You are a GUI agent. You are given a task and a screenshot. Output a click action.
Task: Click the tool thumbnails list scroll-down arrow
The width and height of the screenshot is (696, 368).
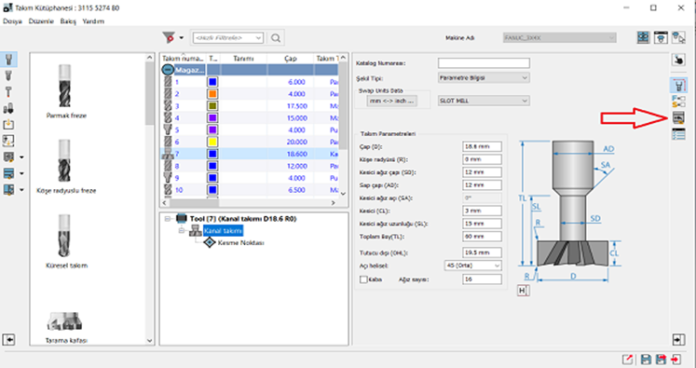[x=150, y=340]
